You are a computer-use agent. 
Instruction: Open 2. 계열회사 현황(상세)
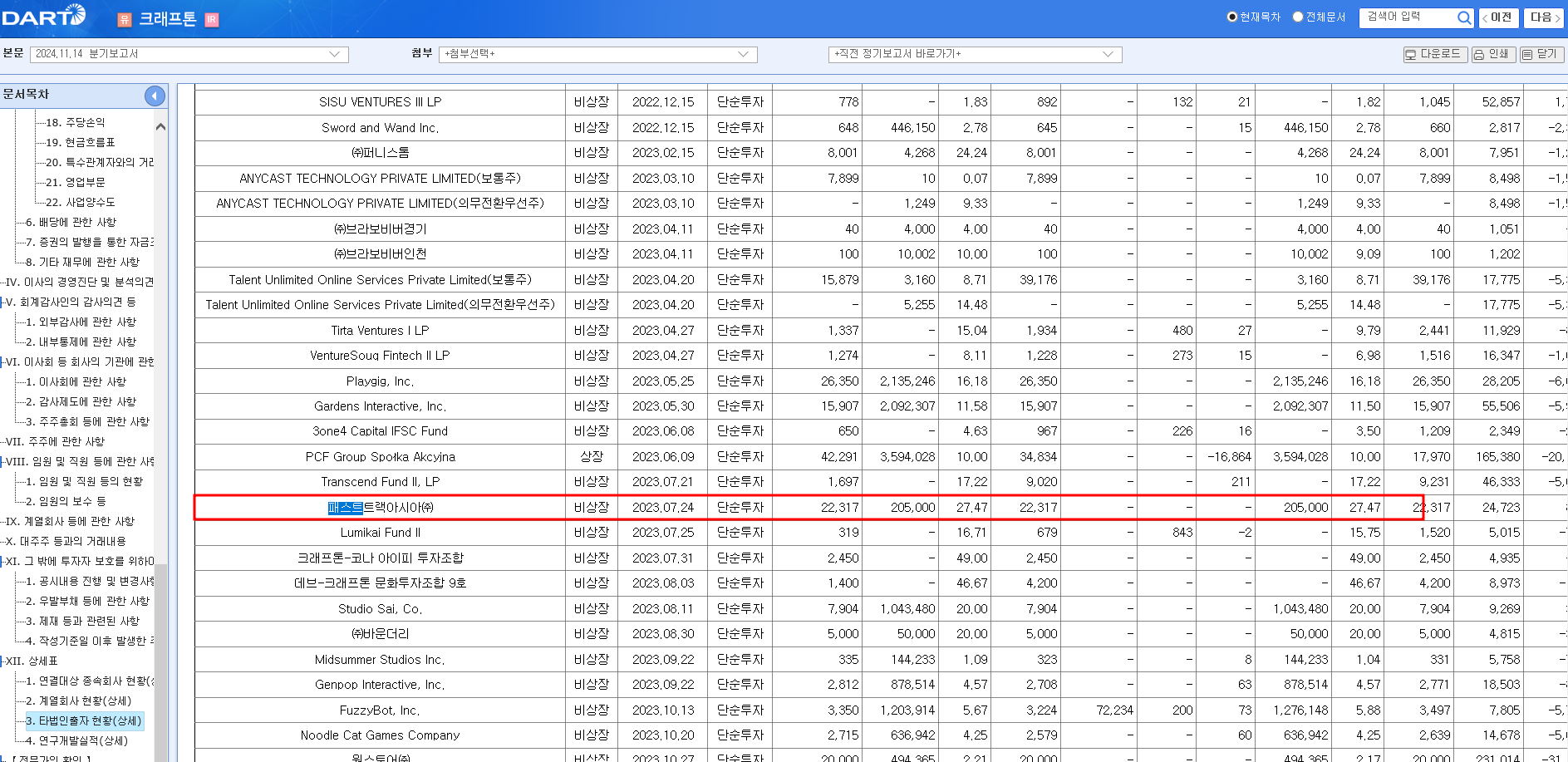[78, 701]
